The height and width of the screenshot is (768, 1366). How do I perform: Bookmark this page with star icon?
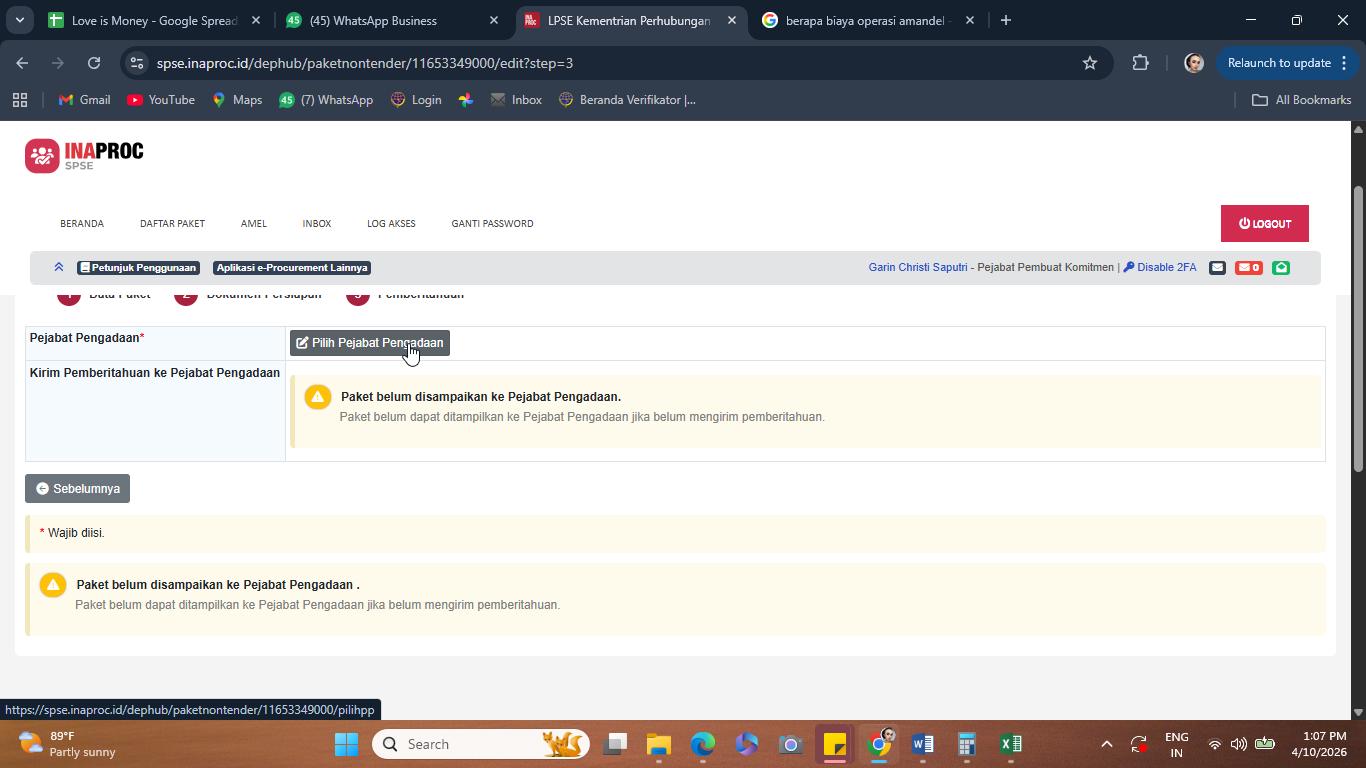coord(1090,63)
